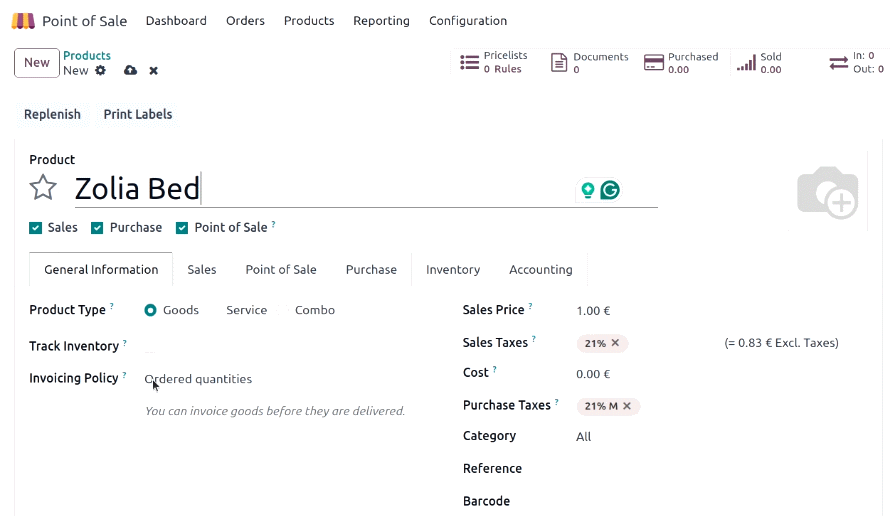Save record manually with the cloud upload icon

[x=131, y=70]
